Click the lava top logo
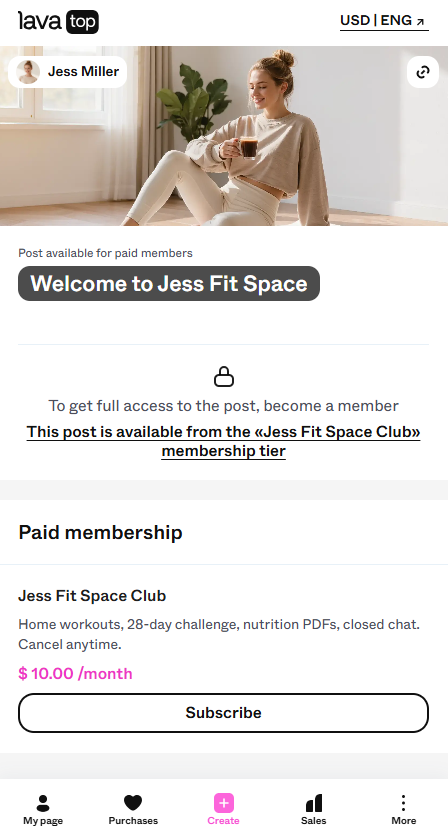Viewport: 448px width, 837px height. pyautogui.click(x=58, y=22)
